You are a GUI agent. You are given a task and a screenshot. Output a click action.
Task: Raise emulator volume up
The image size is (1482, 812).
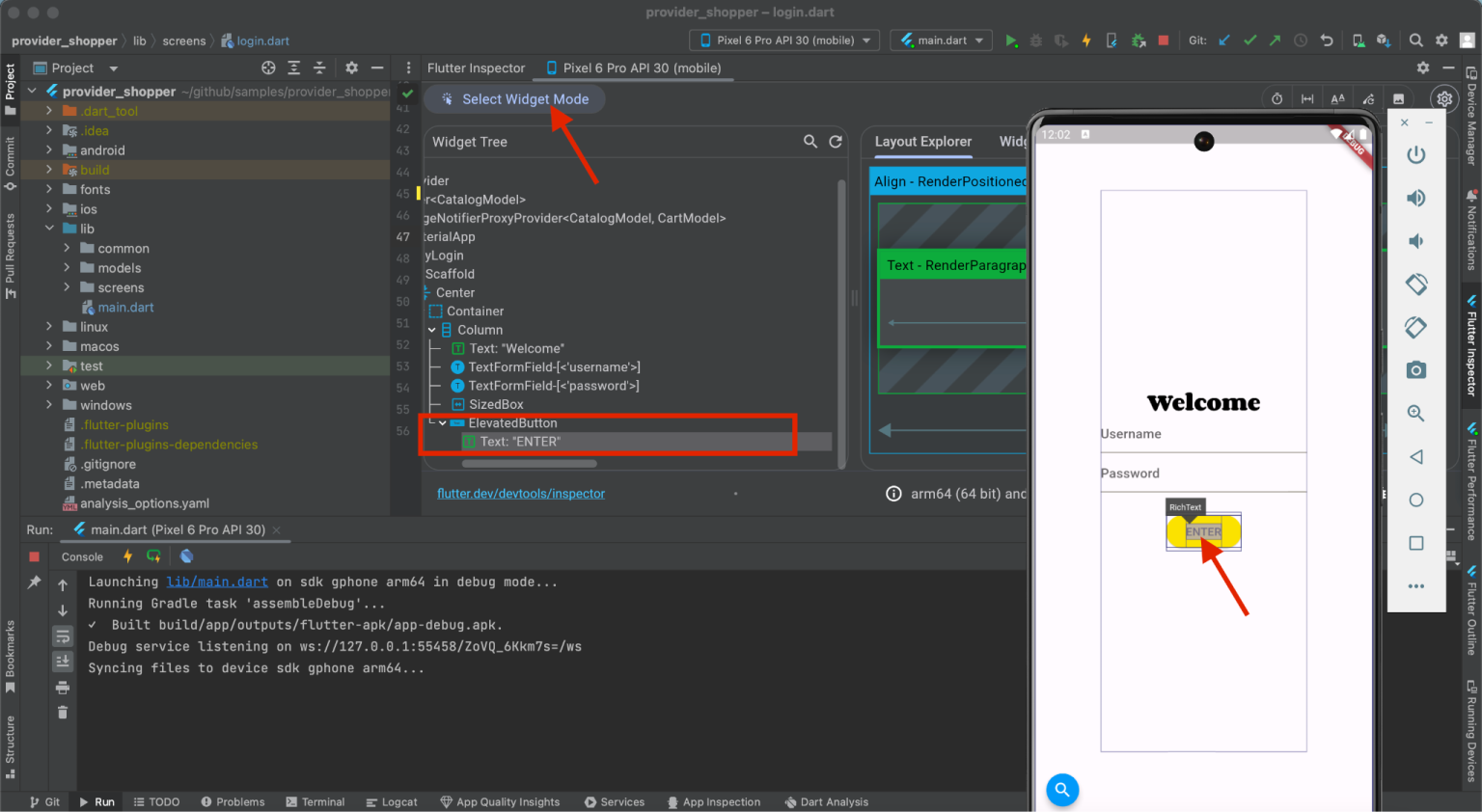pos(1415,198)
